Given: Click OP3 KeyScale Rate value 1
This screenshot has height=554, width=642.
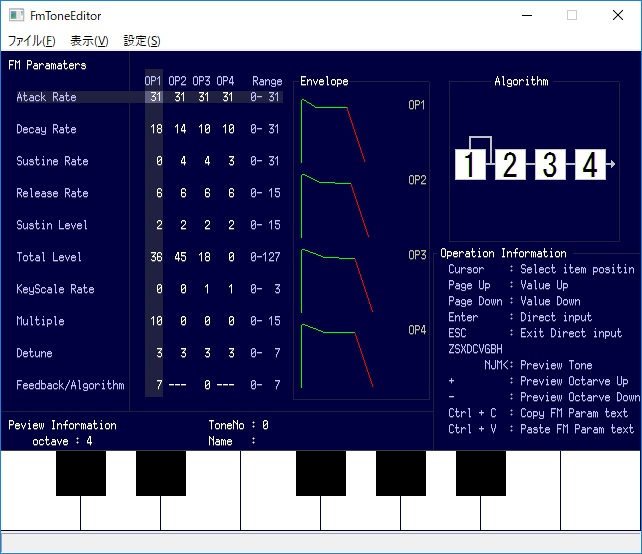Looking at the screenshot, I should click(x=207, y=289).
